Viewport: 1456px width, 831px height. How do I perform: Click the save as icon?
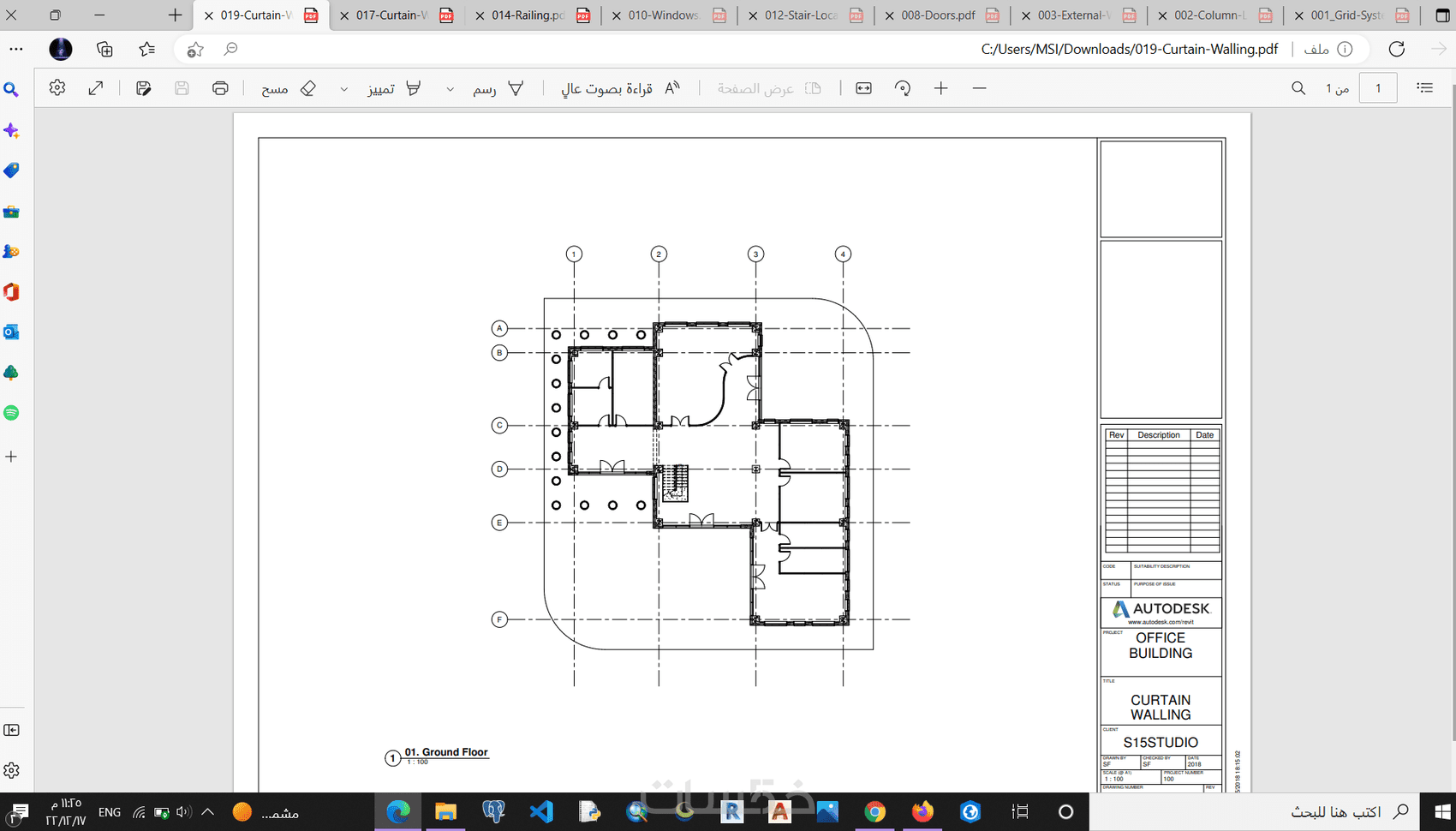143,88
